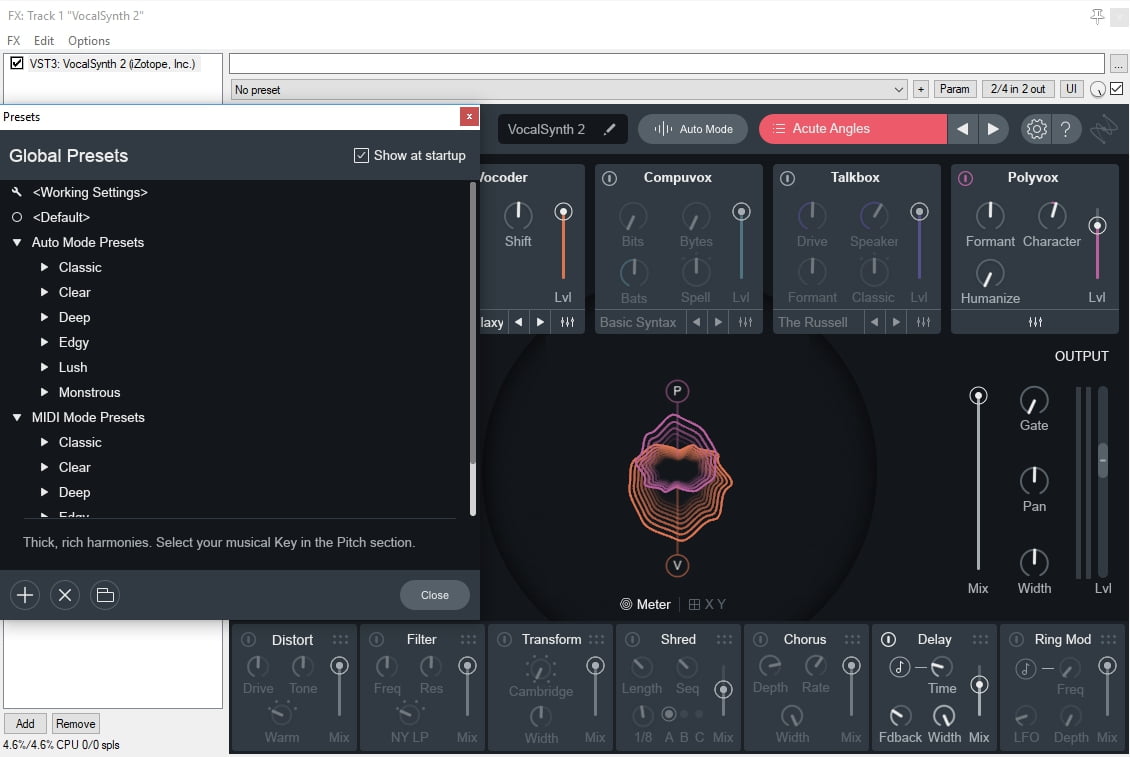Click the Pan knob in Output section
The height and width of the screenshot is (757, 1130).
[x=1033, y=481]
